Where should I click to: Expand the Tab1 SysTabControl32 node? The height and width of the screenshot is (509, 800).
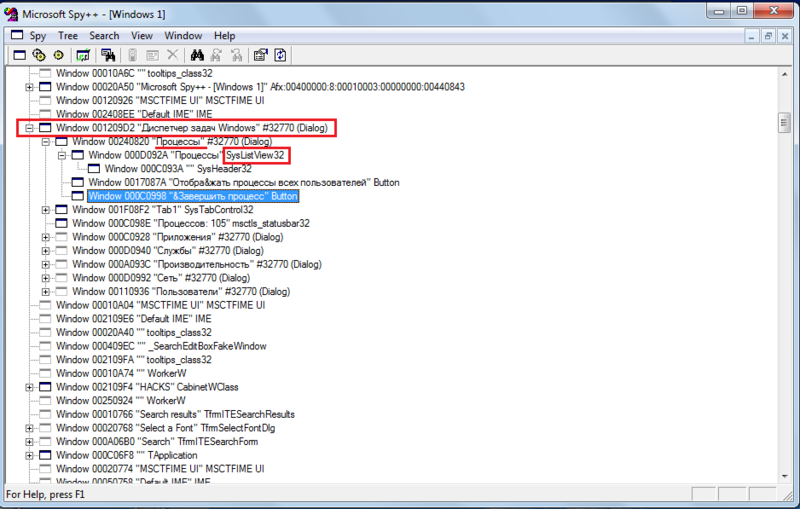click(x=46, y=210)
